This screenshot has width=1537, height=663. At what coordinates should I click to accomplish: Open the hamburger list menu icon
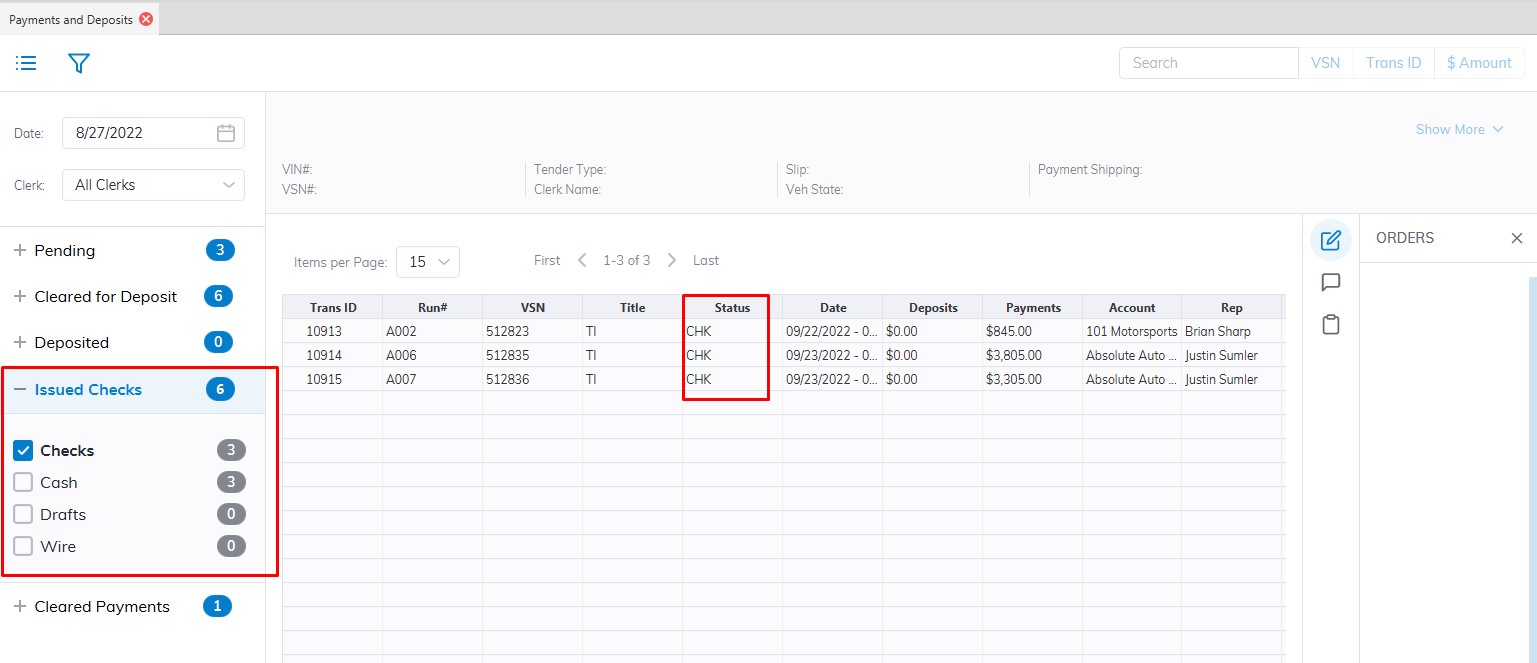coord(26,63)
